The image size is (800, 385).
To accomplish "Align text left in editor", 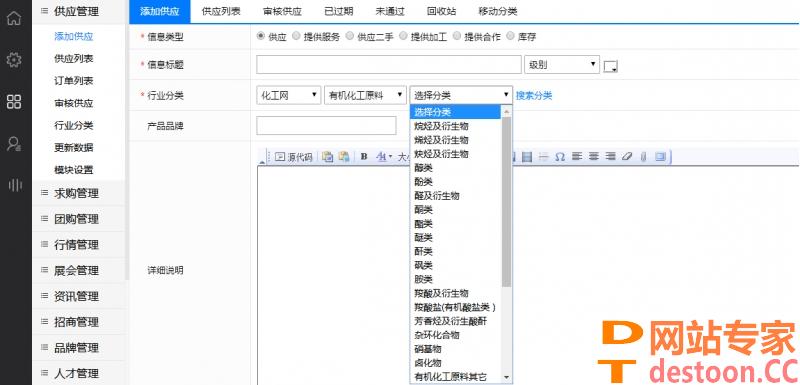I will point(577,157).
